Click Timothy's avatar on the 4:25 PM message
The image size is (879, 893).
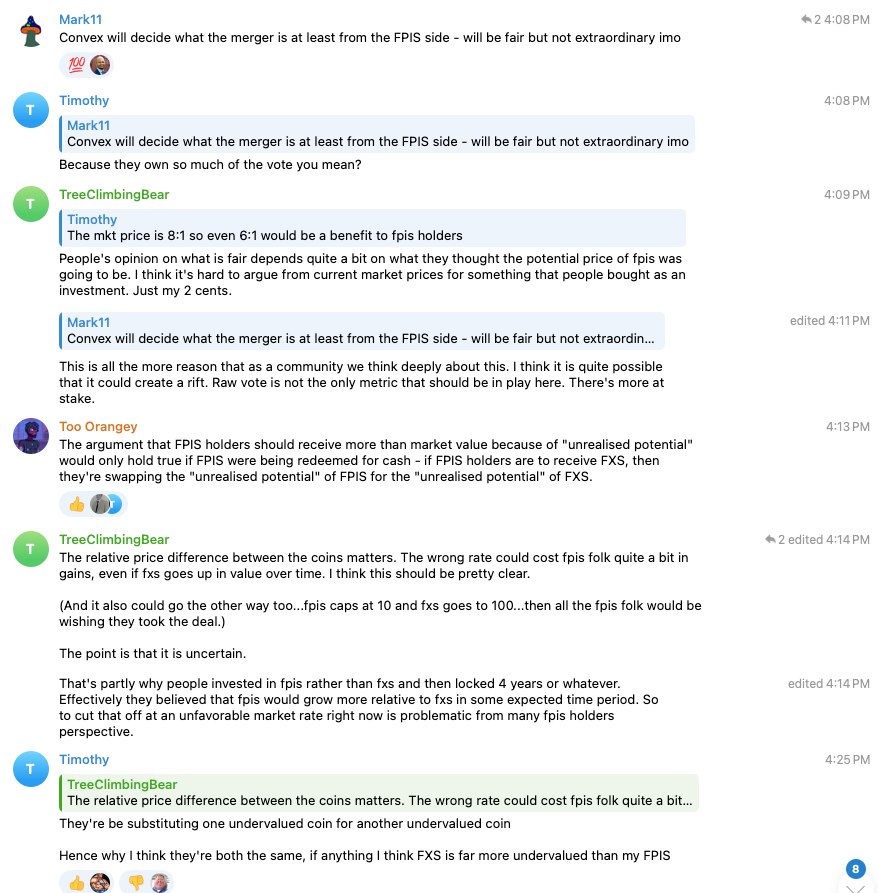point(31,769)
